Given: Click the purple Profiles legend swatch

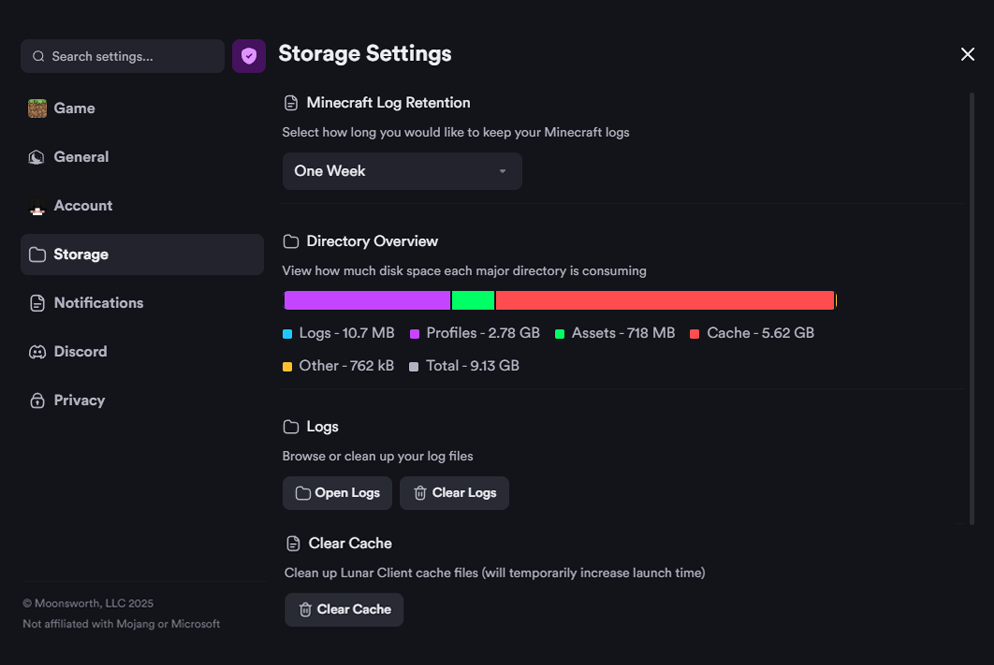Looking at the screenshot, I should click(x=415, y=334).
